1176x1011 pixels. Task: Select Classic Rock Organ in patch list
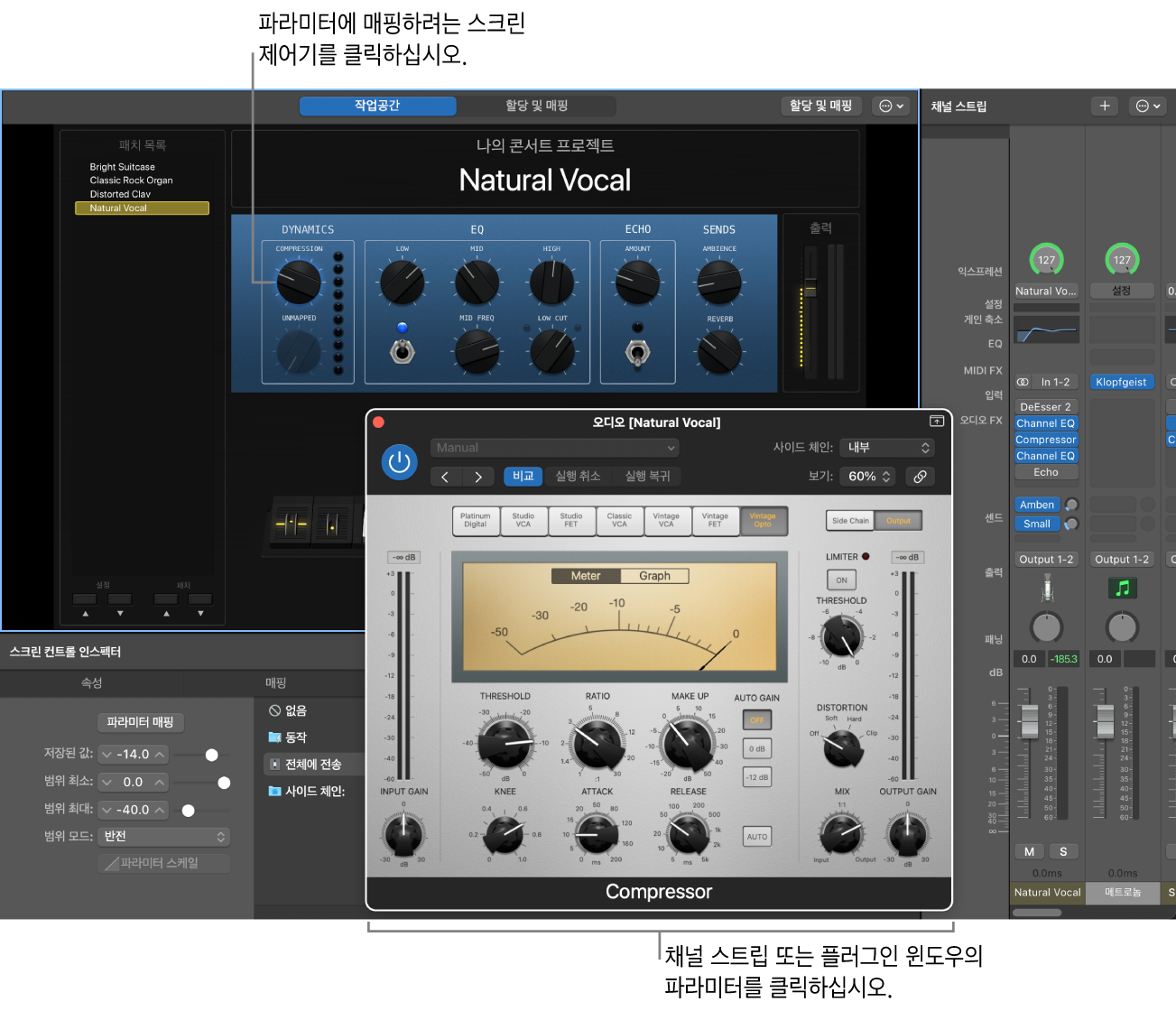point(131,181)
